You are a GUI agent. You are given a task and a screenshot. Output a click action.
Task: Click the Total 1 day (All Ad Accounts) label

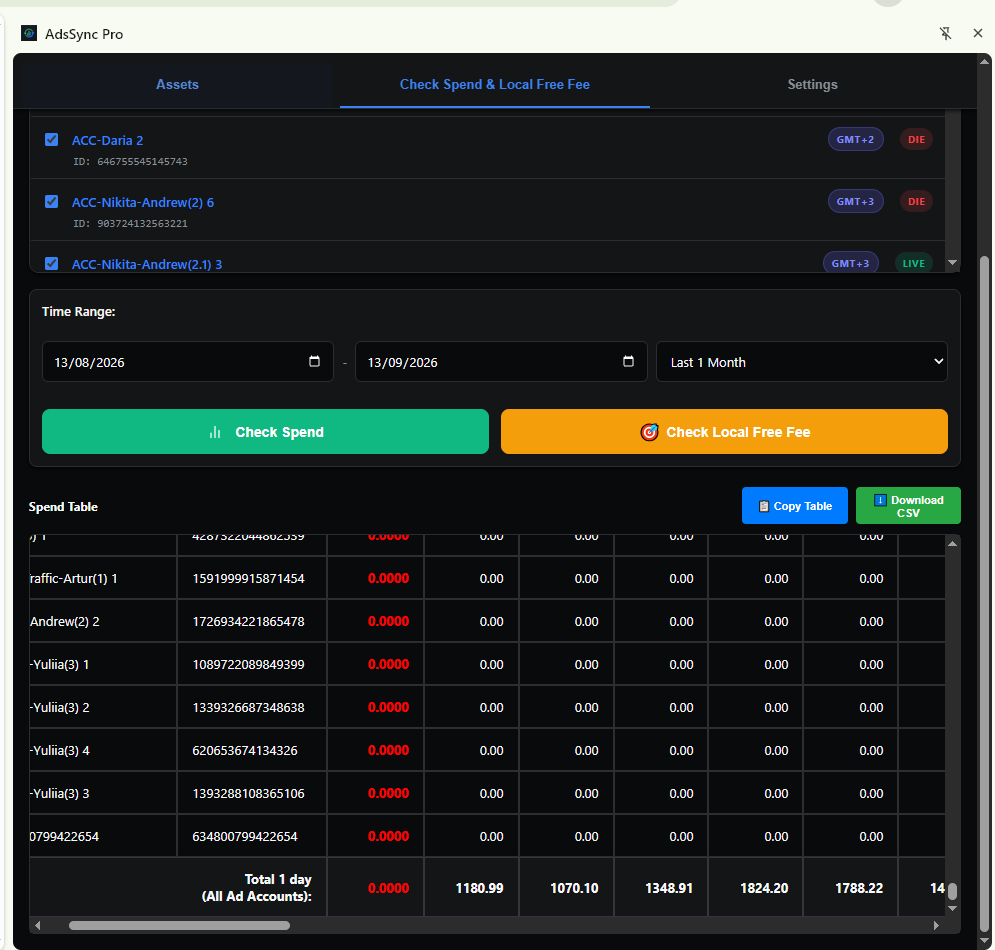pos(257,888)
